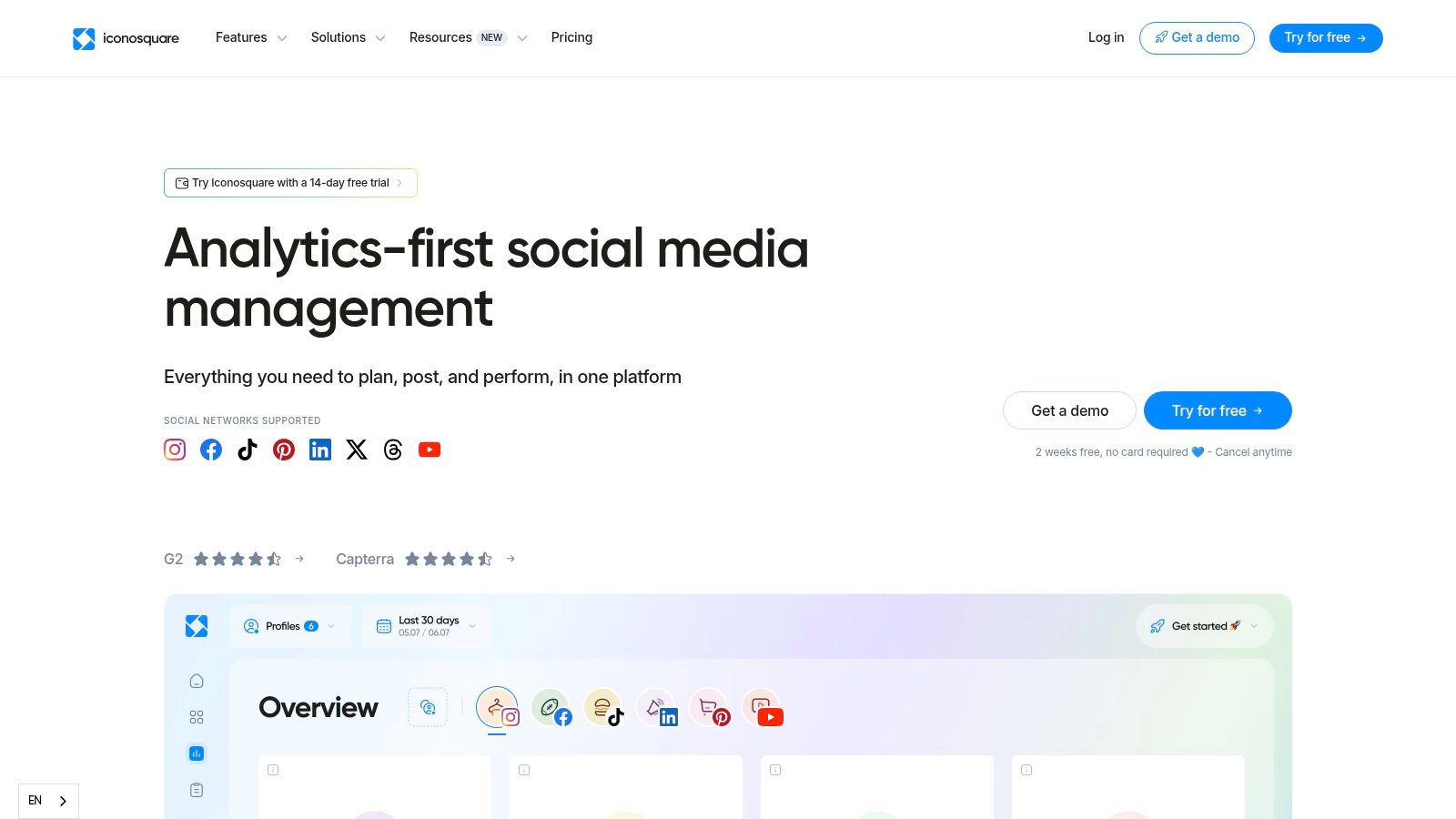Expand the Solutions dropdown menu

348,37
